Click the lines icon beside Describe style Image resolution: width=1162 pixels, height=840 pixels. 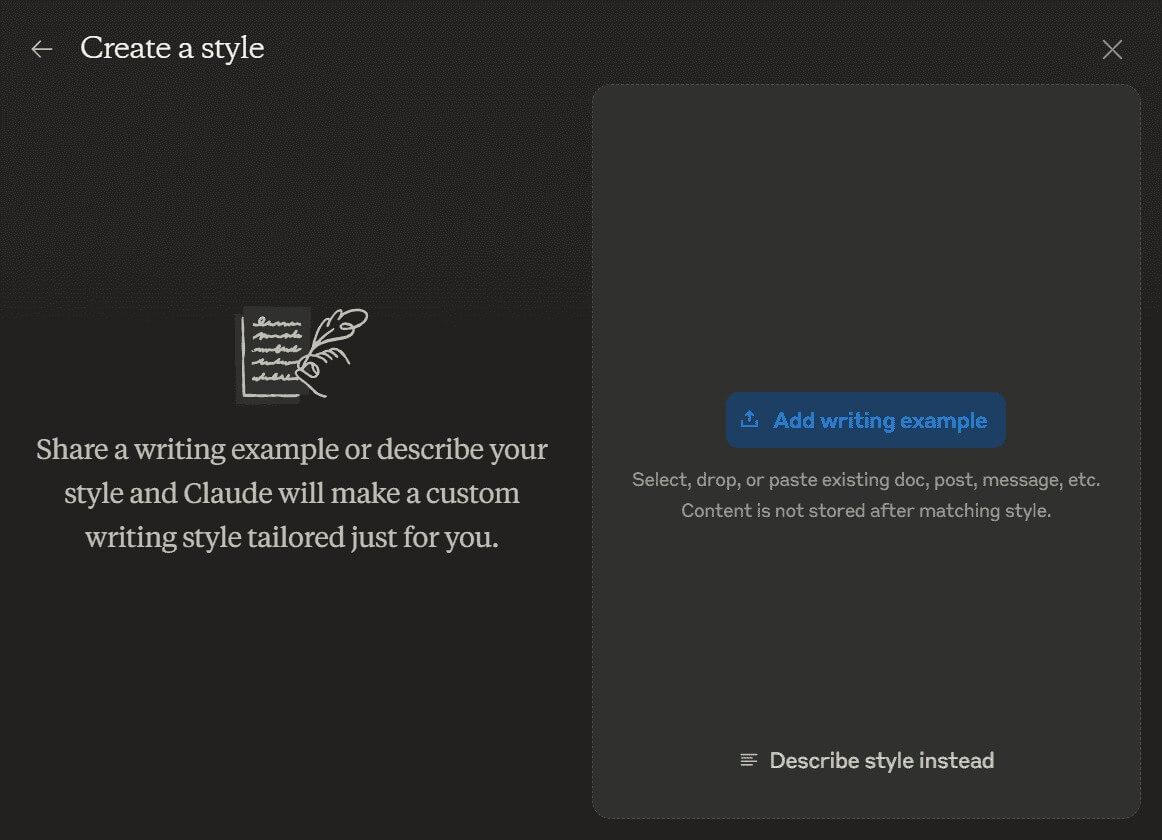click(748, 761)
